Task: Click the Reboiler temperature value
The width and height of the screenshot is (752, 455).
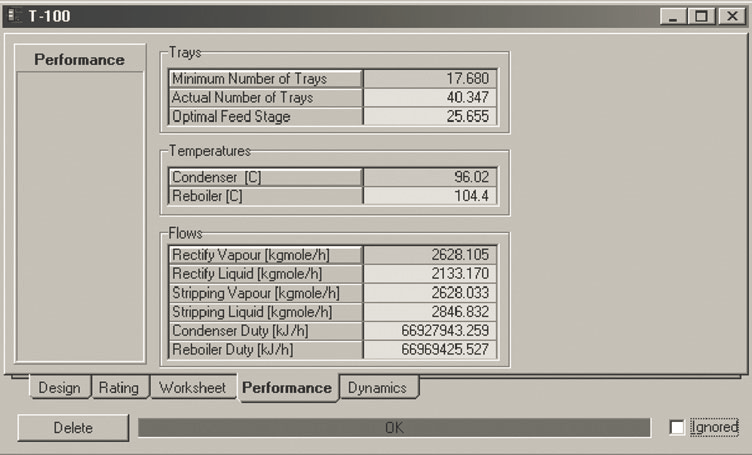Action: tap(430, 196)
